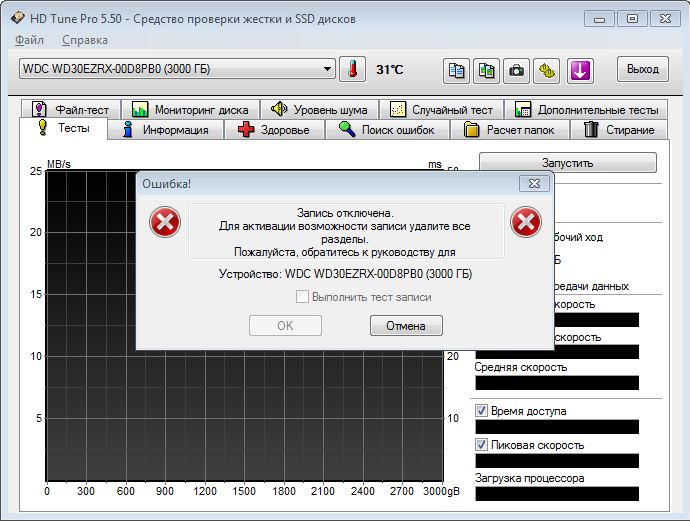The image size is (690, 521).
Task: Toggle the Время доступа checkbox
Action: click(x=481, y=411)
